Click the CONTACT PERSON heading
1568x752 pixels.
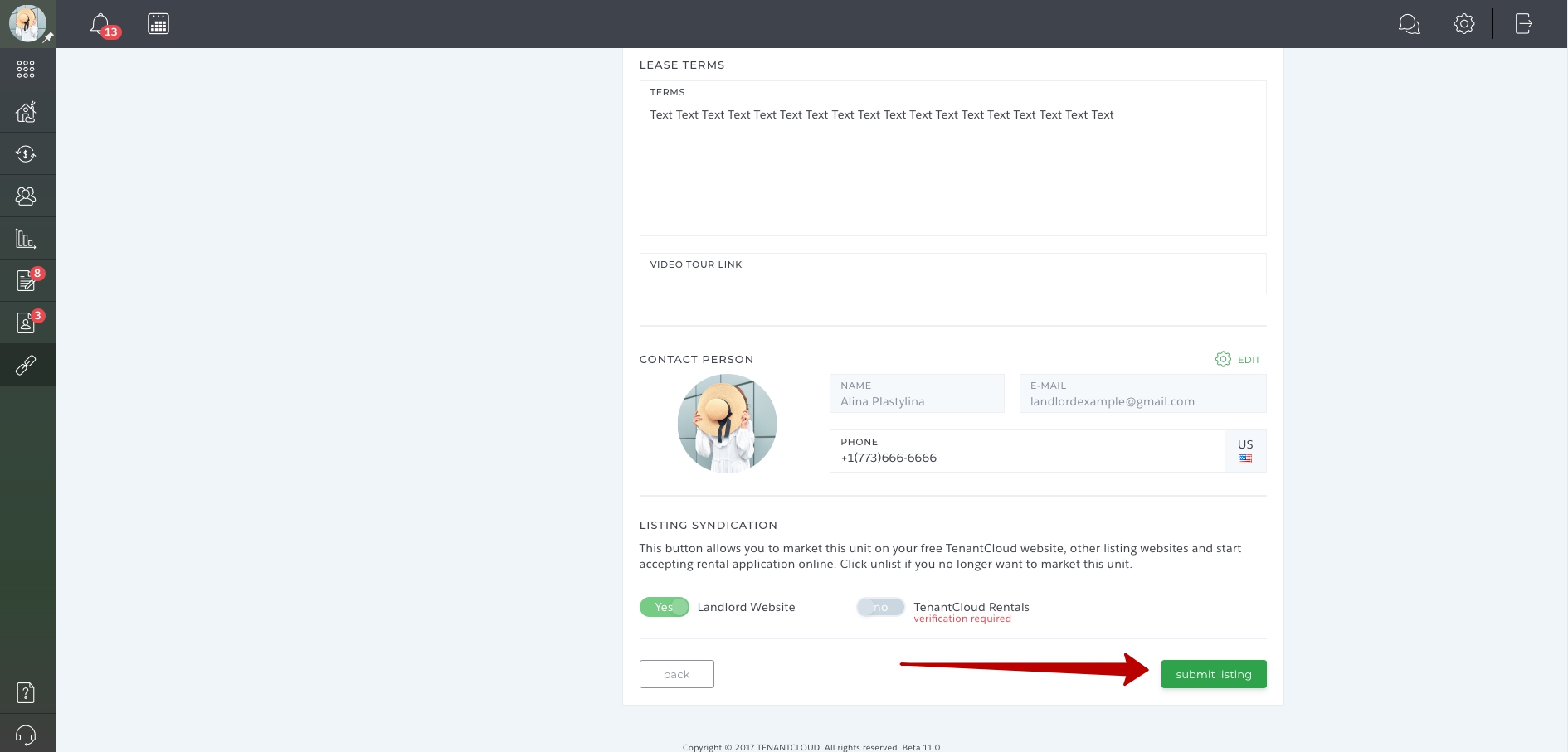696,359
